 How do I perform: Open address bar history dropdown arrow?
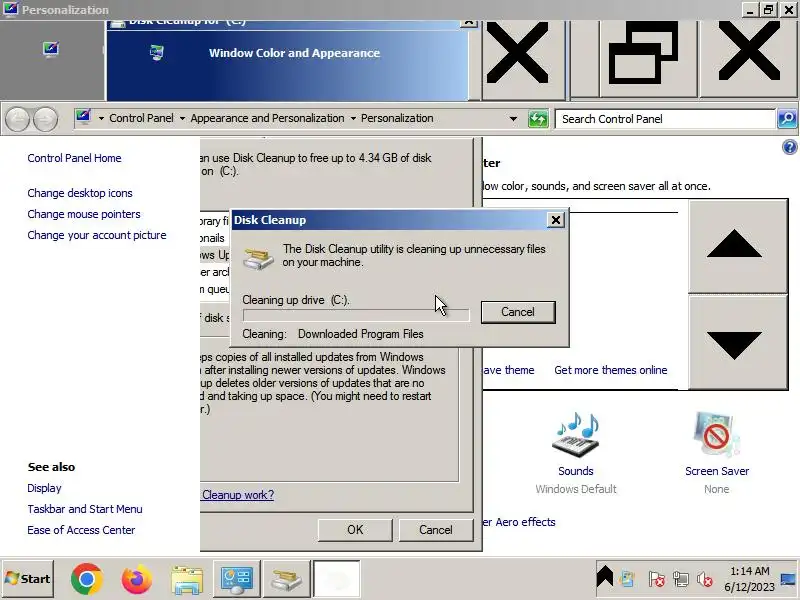click(513, 119)
